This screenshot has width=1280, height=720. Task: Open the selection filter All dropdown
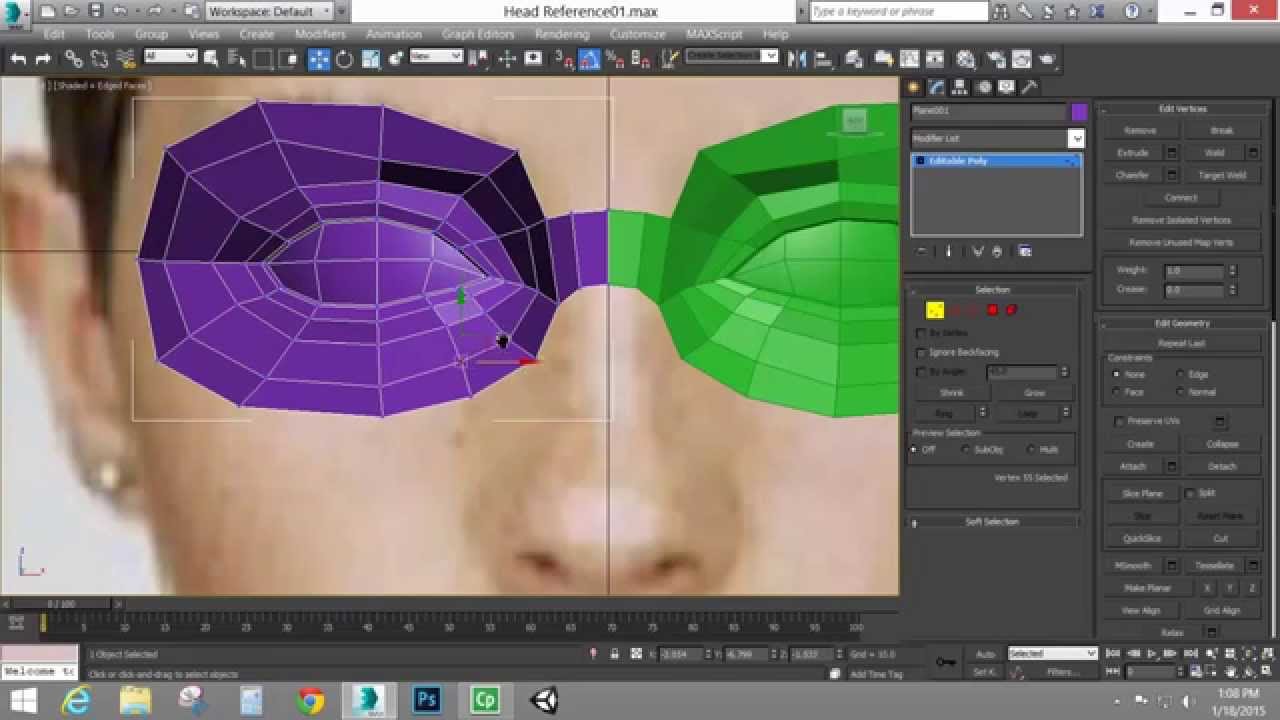[170, 56]
